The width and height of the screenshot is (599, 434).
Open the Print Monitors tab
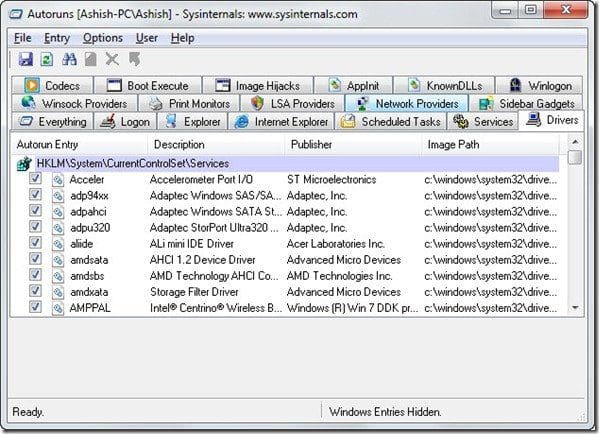pyautogui.click(x=189, y=103)
